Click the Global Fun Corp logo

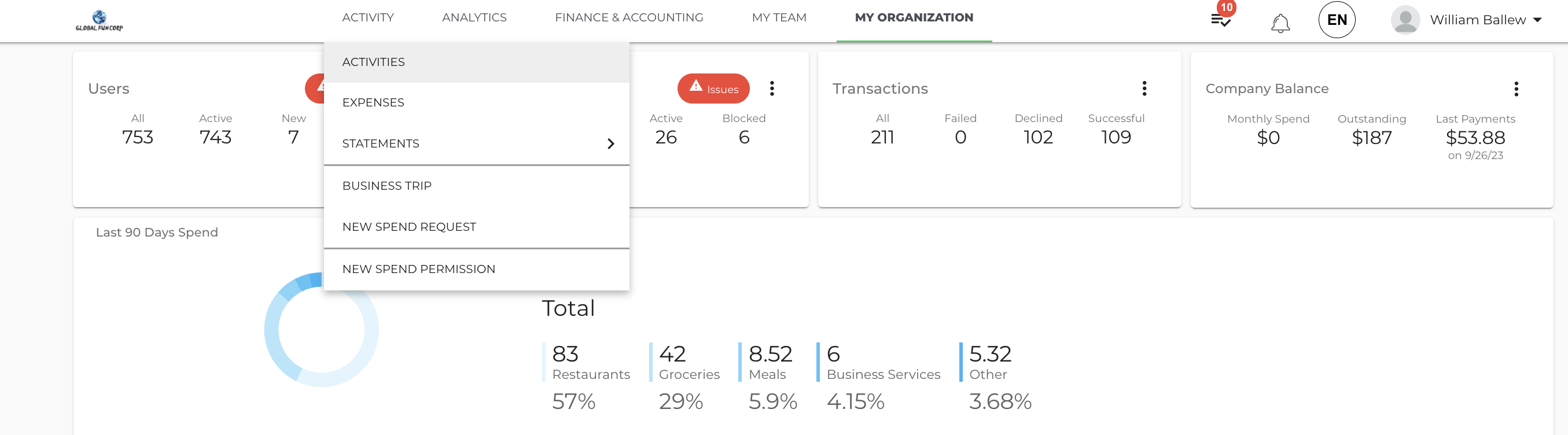(99, 20)
